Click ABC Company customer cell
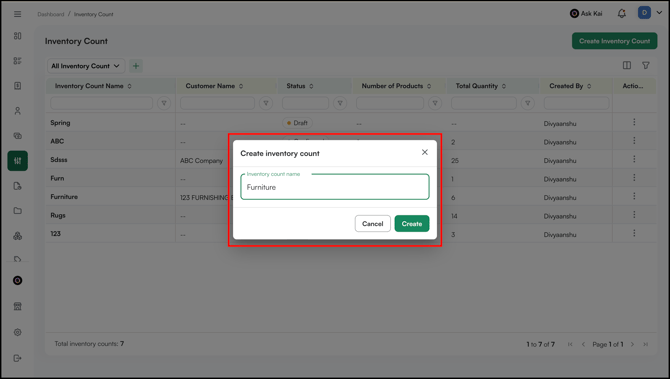Screen dimensions: 670x379 (x=201, y=161)
